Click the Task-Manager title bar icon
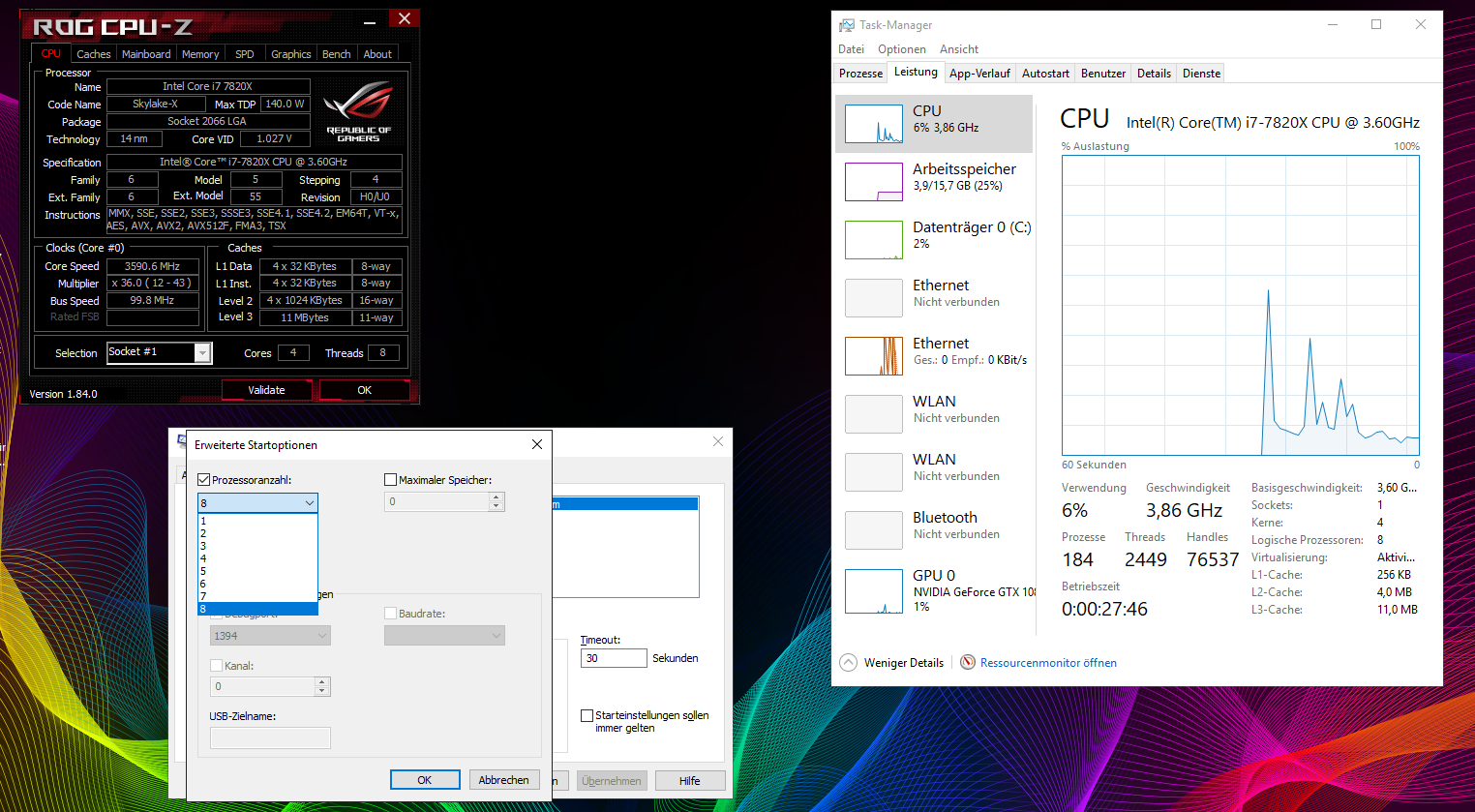The image size is (1475, 812). coord(847,25)
